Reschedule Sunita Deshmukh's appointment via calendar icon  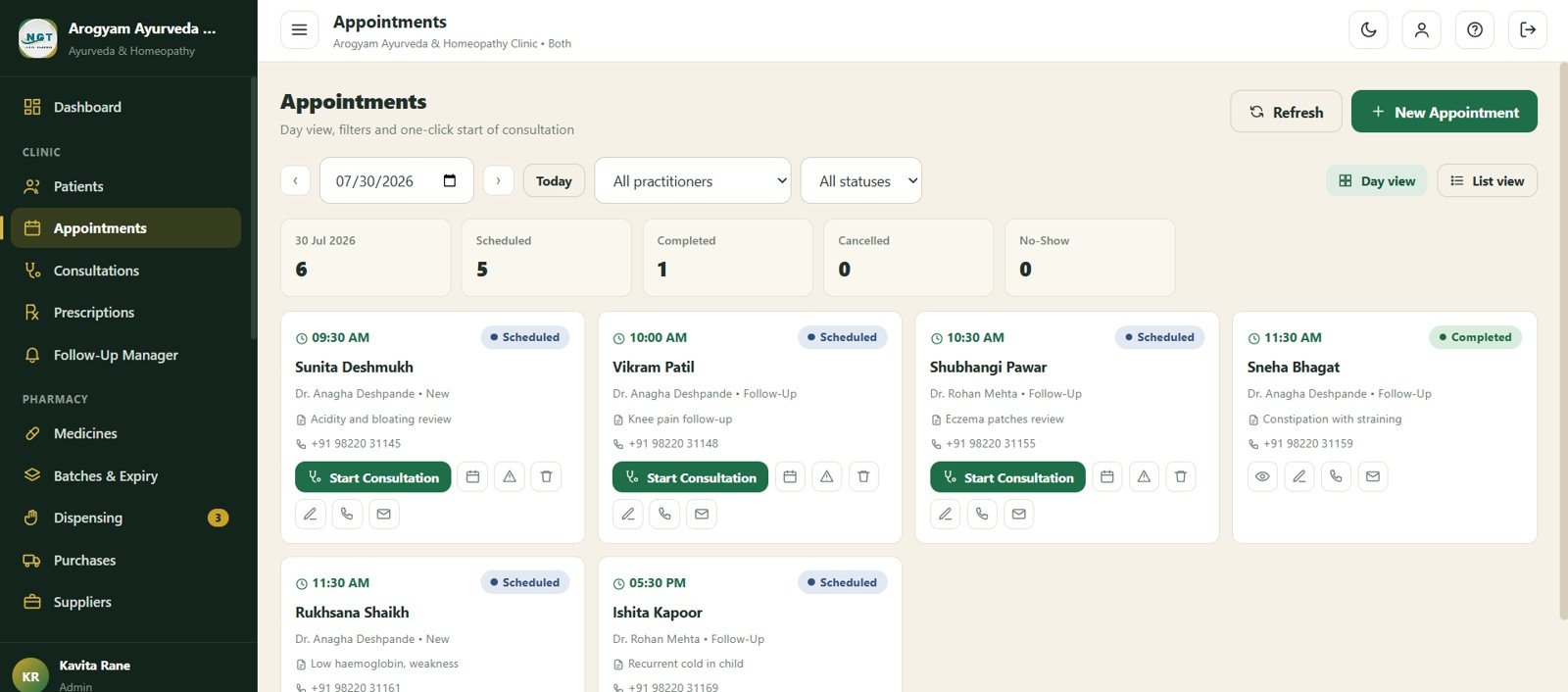472,476
